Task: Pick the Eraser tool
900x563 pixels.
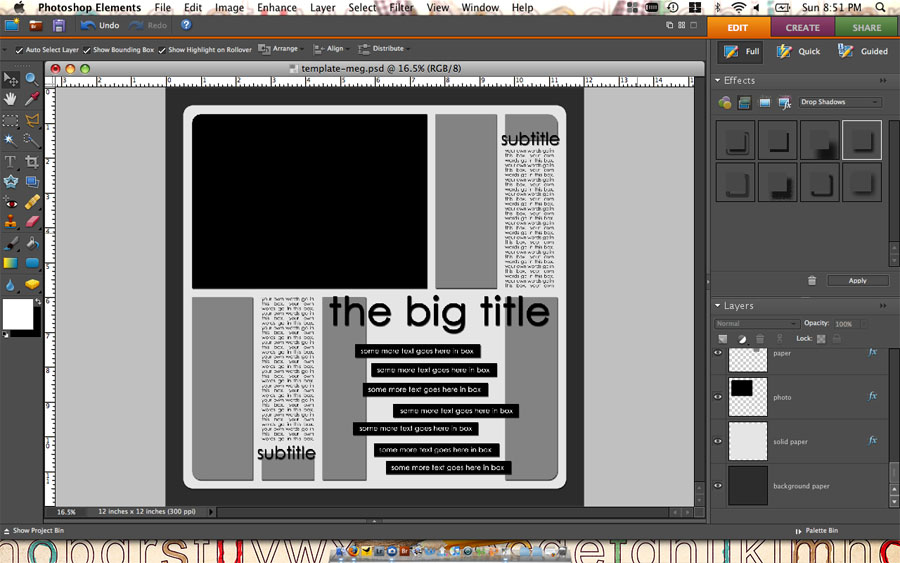Action: pyautogui.click(x=32, y=222)
